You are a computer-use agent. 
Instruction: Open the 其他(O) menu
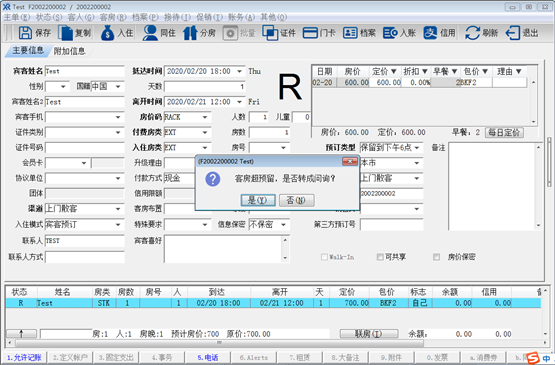tap(274, 17)
